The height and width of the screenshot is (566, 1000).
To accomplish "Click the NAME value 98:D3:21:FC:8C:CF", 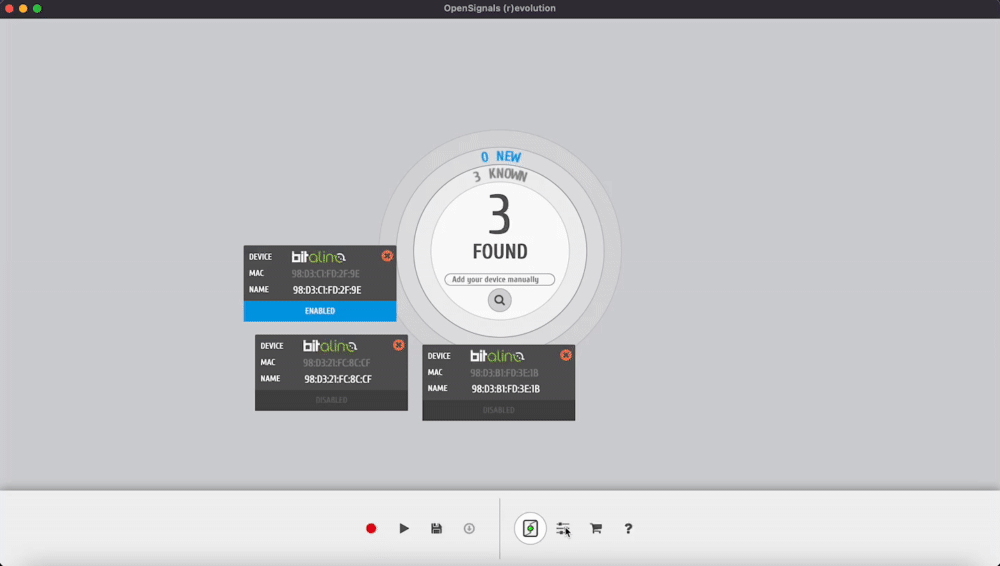I will (338, 379).
